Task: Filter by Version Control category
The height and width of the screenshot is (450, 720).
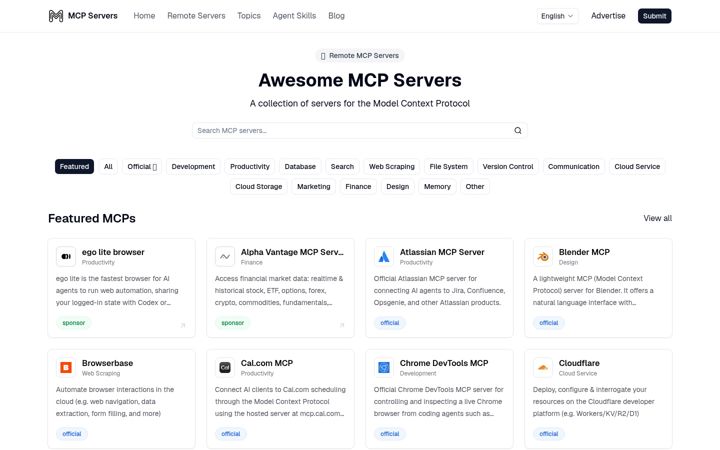Action: point(508,166)
